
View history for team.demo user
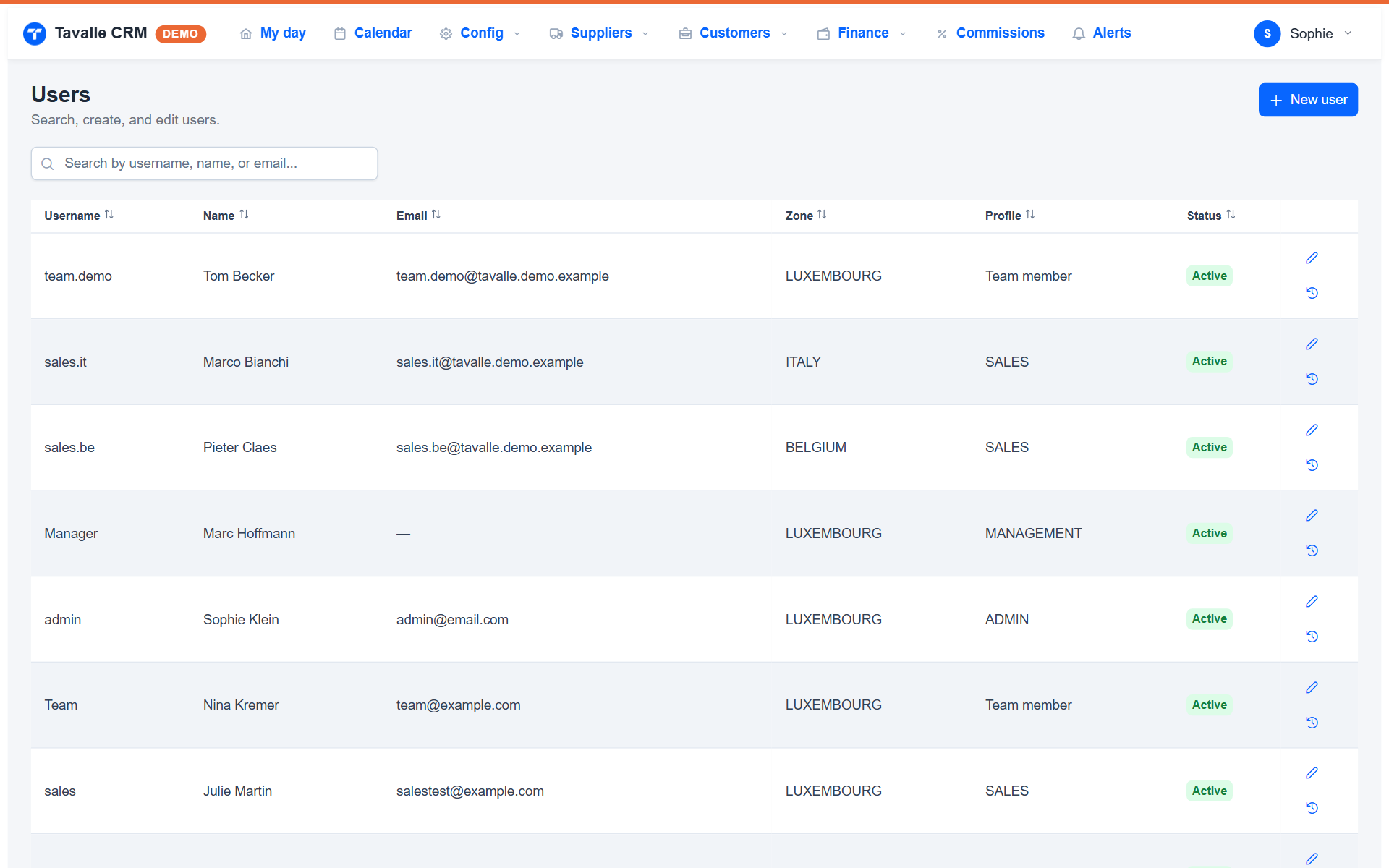[1312, 293]
